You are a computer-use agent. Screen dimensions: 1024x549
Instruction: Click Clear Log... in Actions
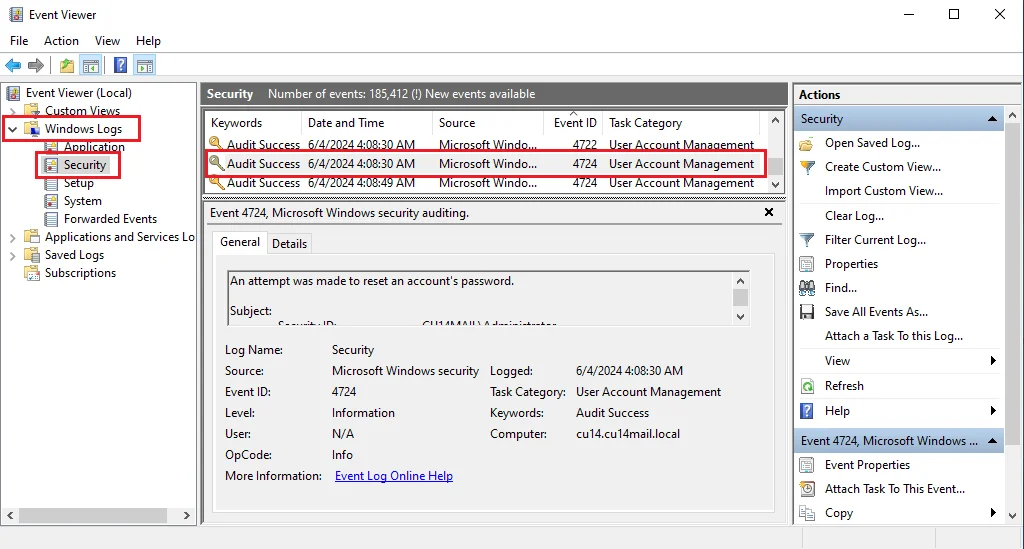point(854,216)
